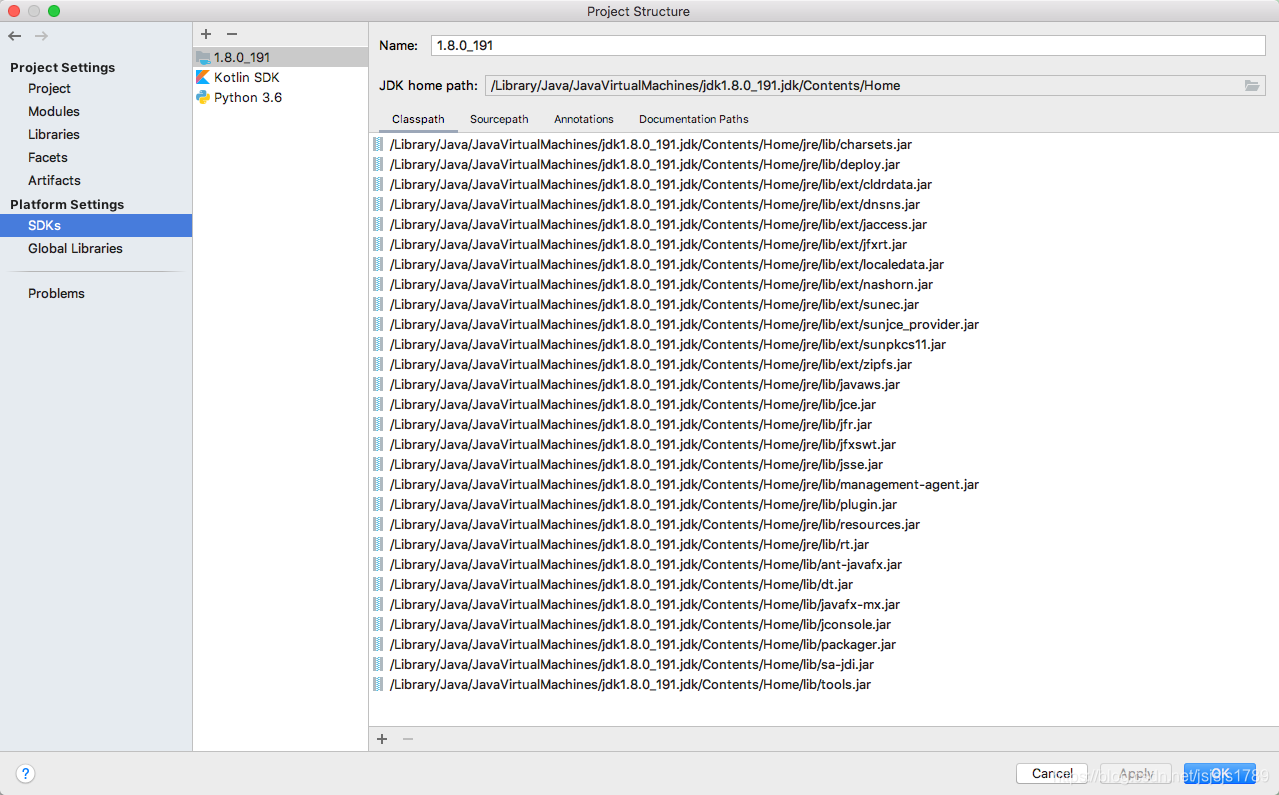
Task: Click jar icon beside rt.jar
Action: coord(378,544)
